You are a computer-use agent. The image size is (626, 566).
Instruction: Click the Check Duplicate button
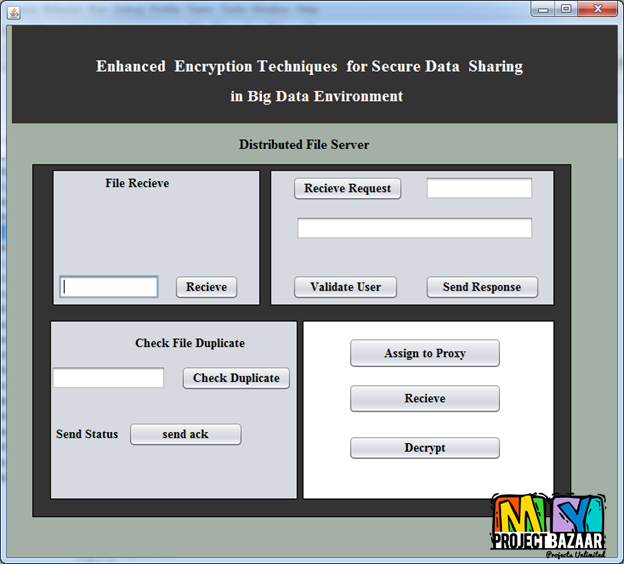[x=236, y=378]
